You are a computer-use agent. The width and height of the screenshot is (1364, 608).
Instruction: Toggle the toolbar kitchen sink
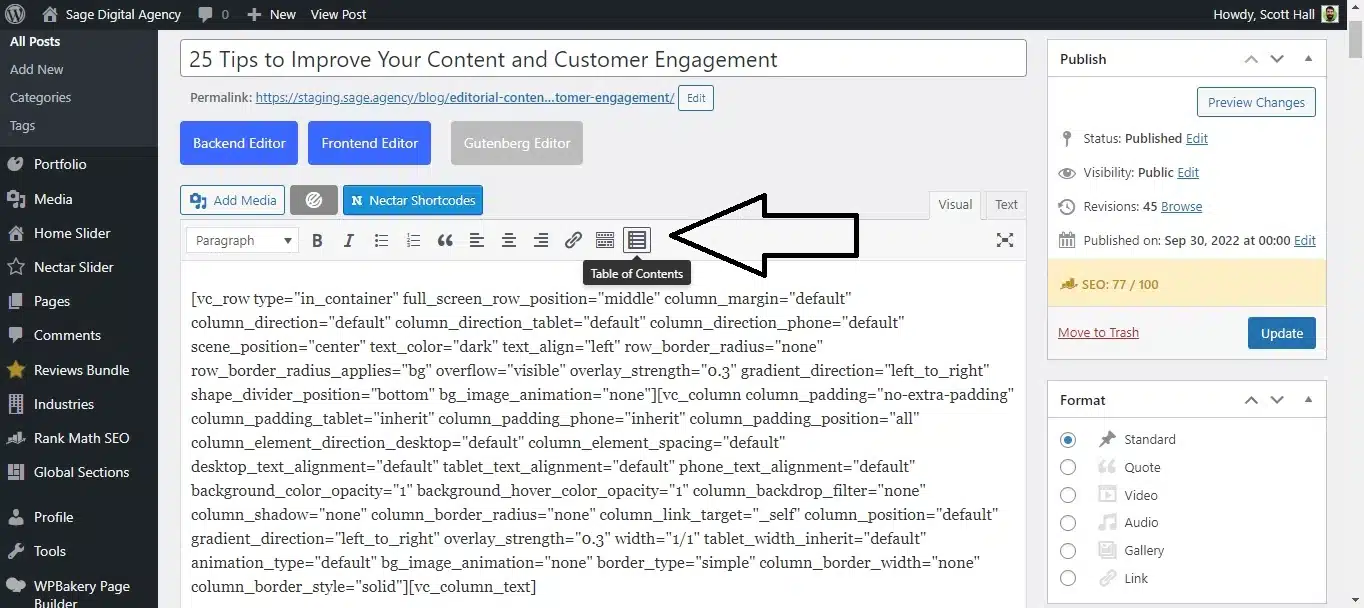(605, 240)
